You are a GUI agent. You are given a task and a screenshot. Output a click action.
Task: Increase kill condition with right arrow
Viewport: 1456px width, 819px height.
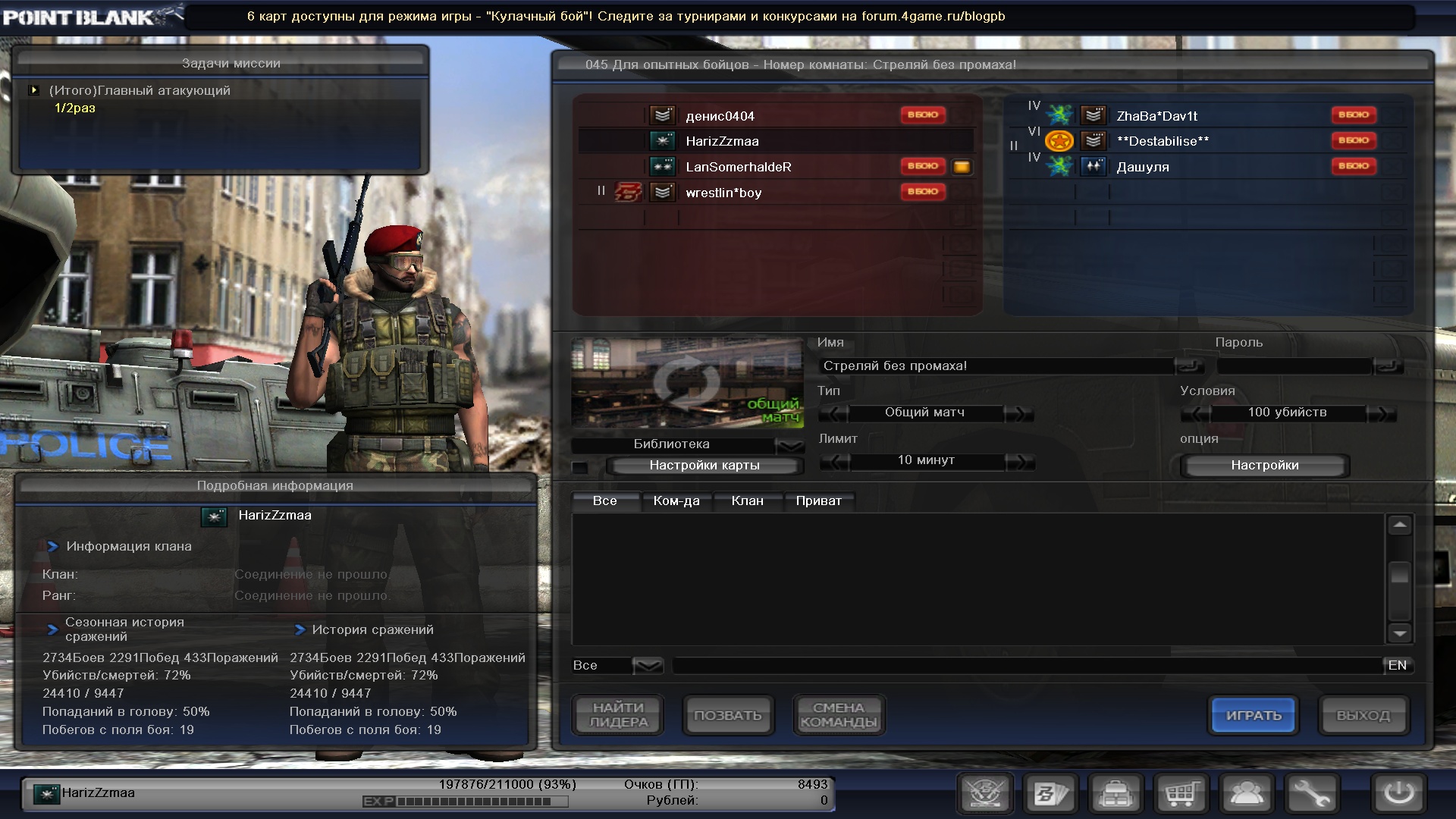pyautogui.click(x=1382, y=413)
